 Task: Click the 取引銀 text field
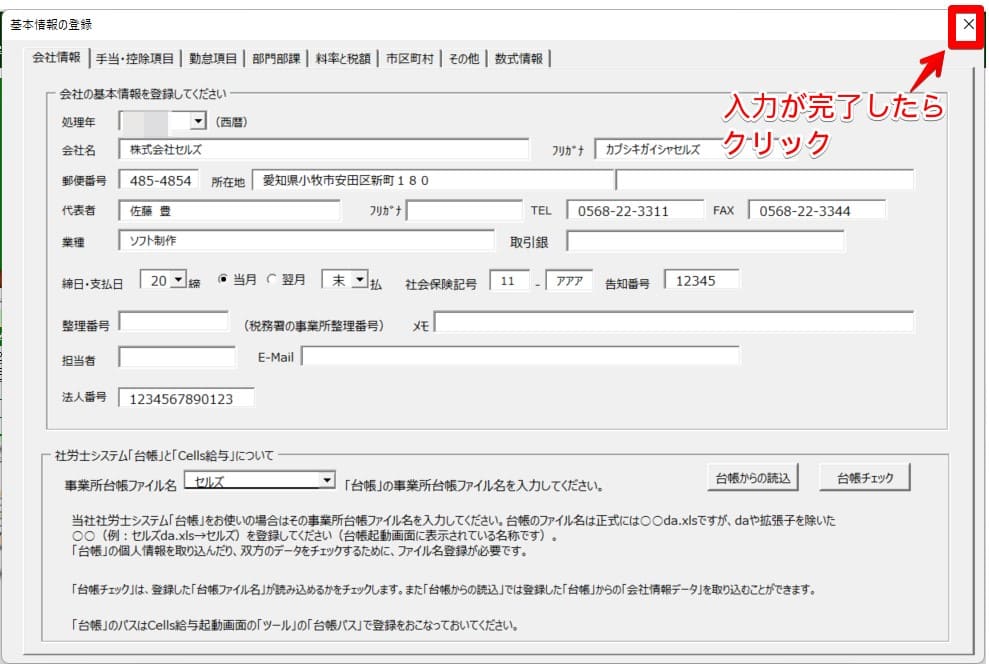[704, 241]
